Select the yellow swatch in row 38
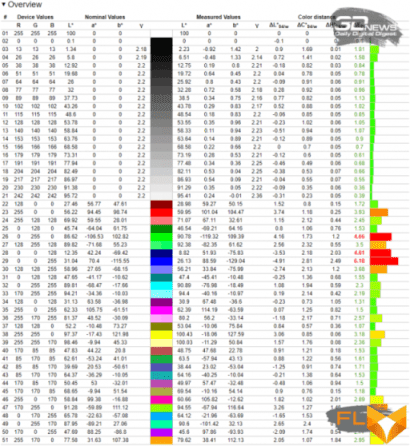This screenshot has height=446, width=410. tap(161, 334)
